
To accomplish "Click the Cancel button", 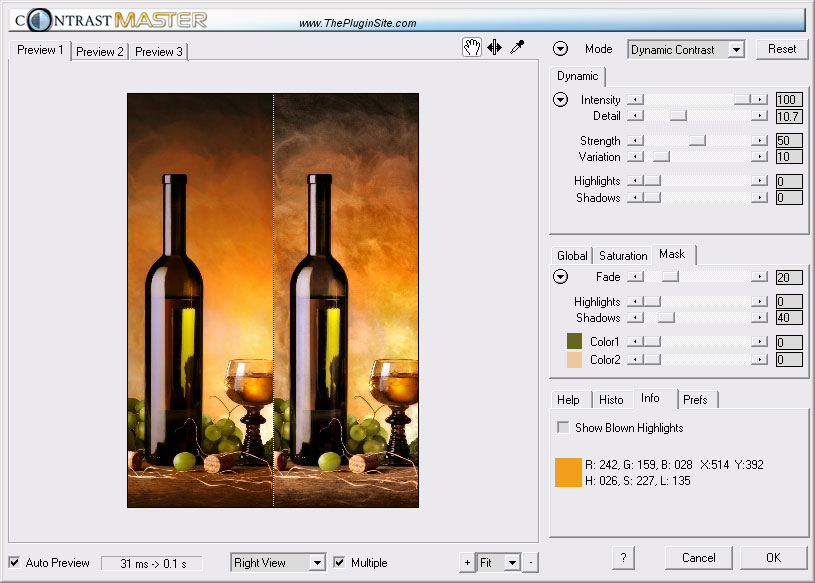I will 699,558.
